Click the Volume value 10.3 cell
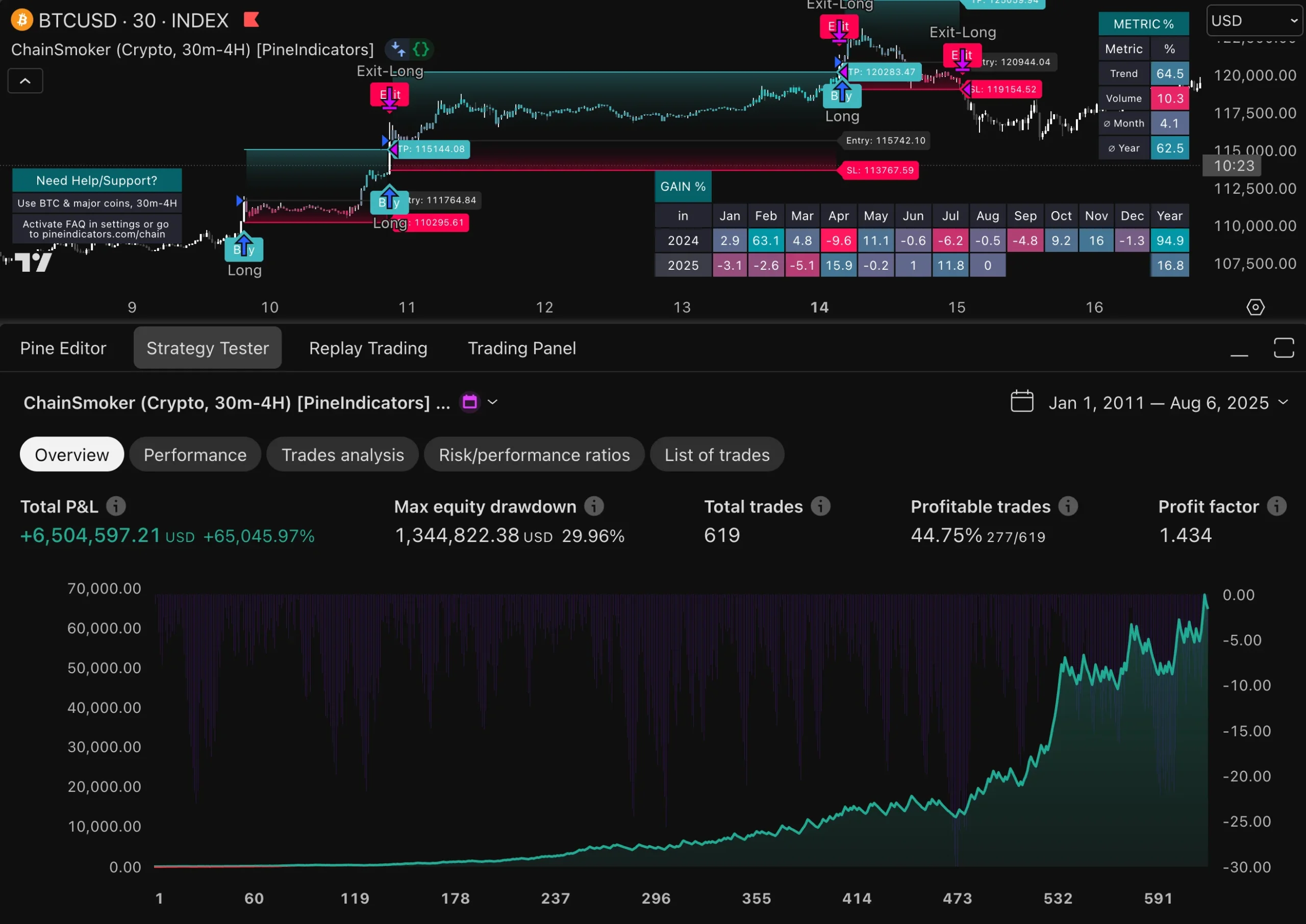 (1169, 98)
